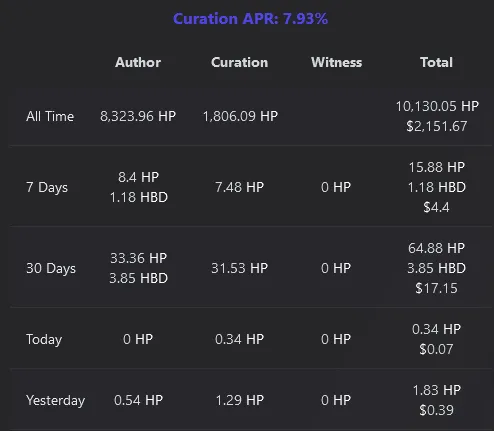Screen dimensions: 494x431
Task: Click the 1.18 HBD author value
Action: pos(139,197)
